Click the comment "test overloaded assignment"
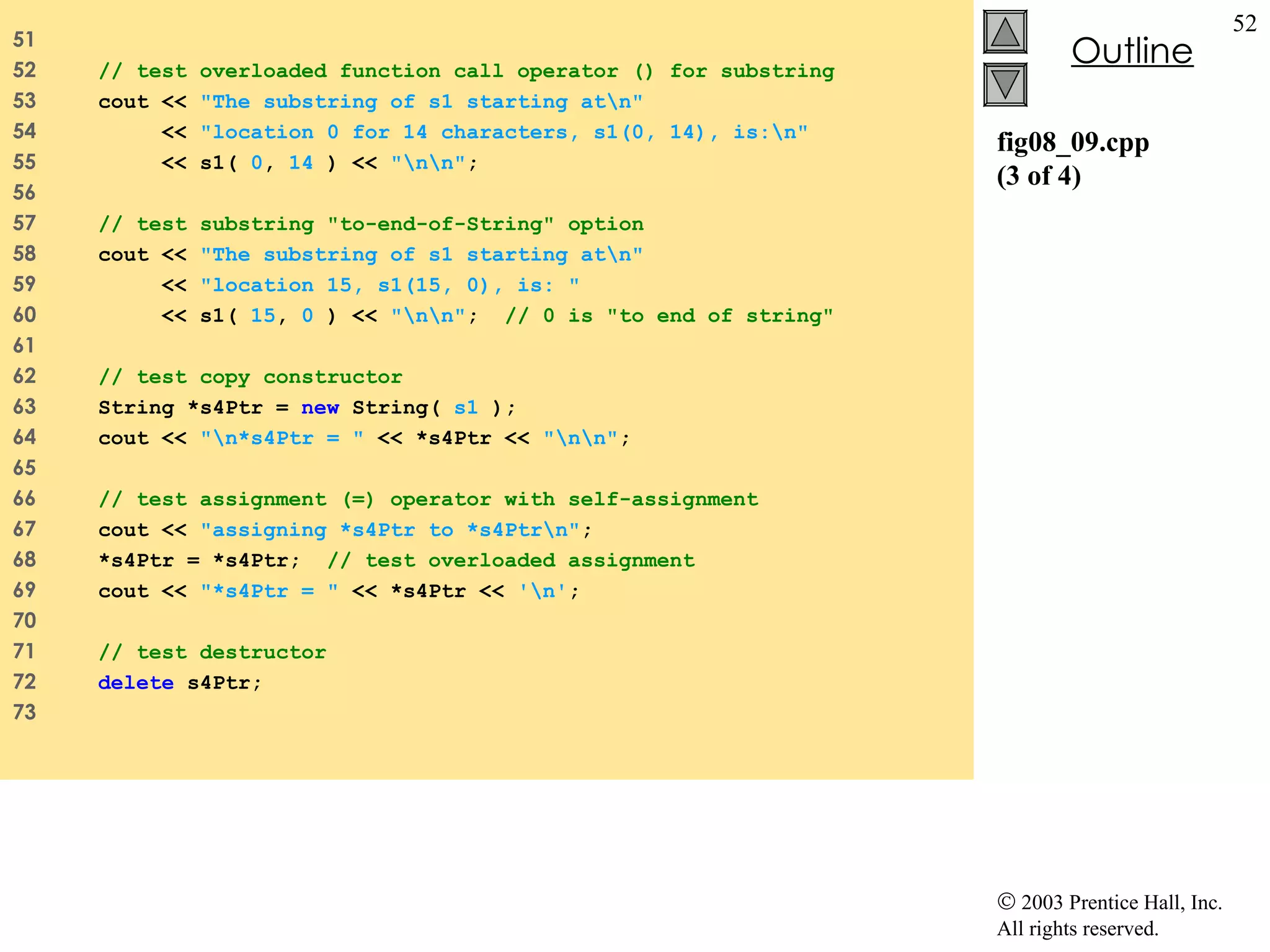The height and width of the screenshot is (952, 1270). pyautogui.click(x=512, y=560)
